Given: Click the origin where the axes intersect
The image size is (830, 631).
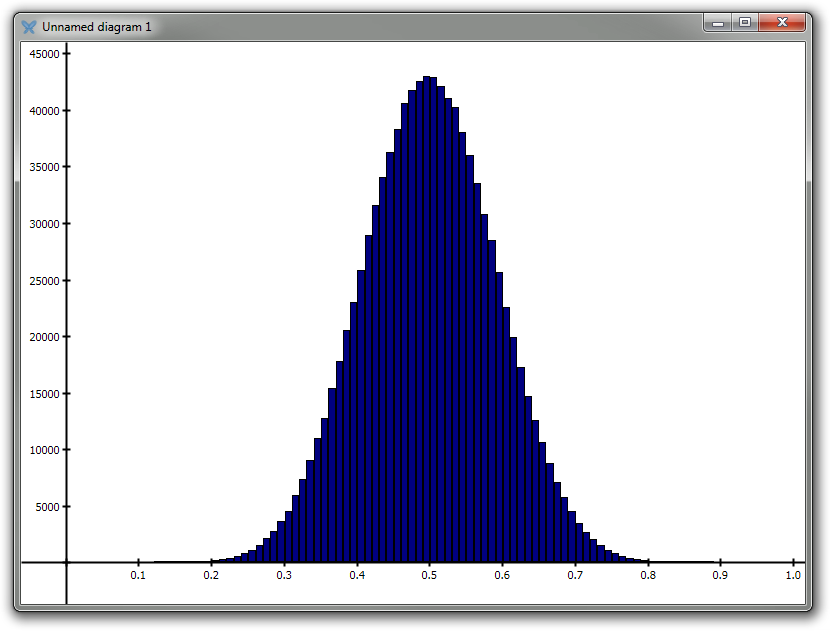Looking at the screenshot, I should click(66, 562).
